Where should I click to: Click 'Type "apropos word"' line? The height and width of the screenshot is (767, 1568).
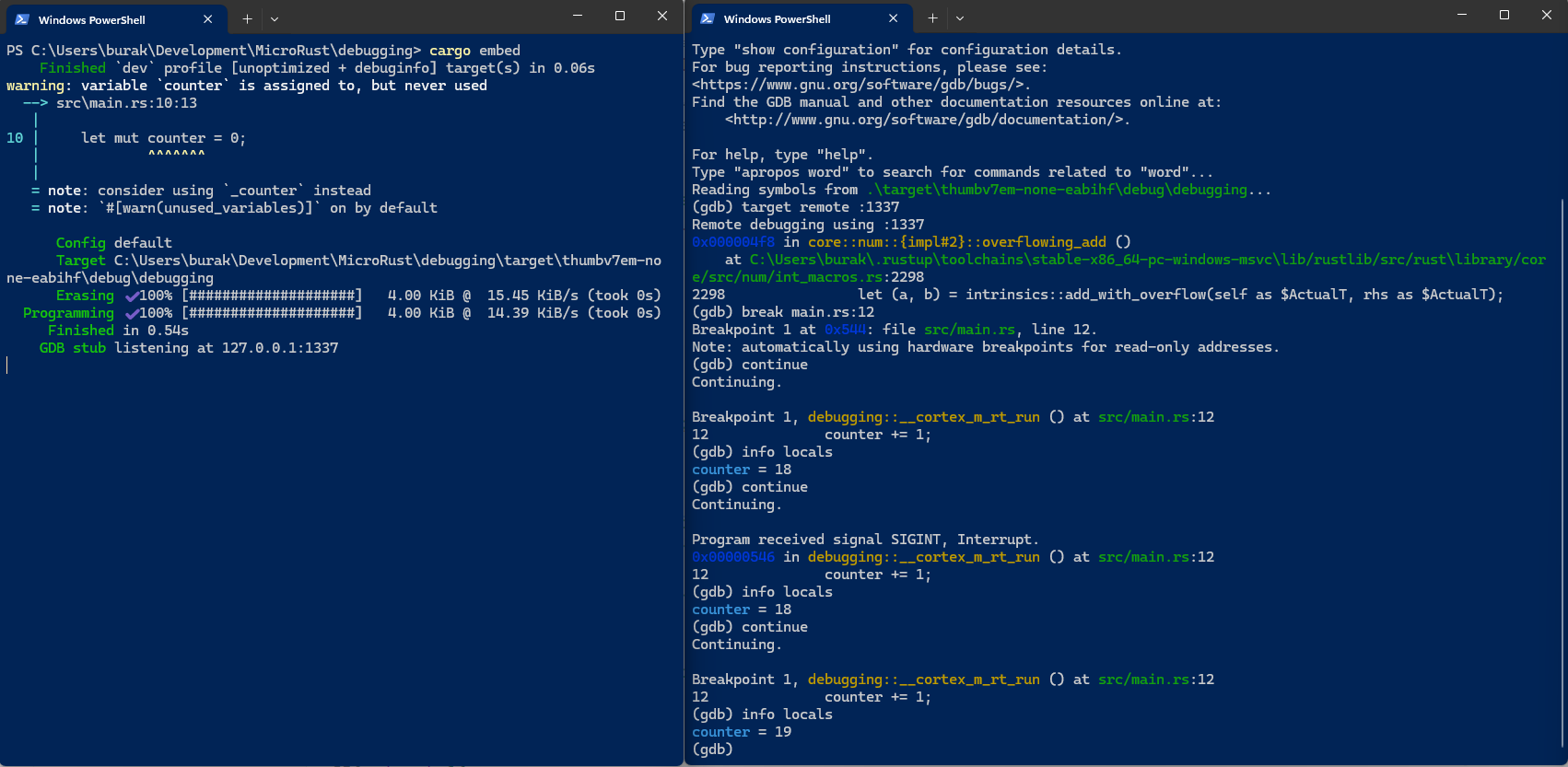click(x=953, y=172)
